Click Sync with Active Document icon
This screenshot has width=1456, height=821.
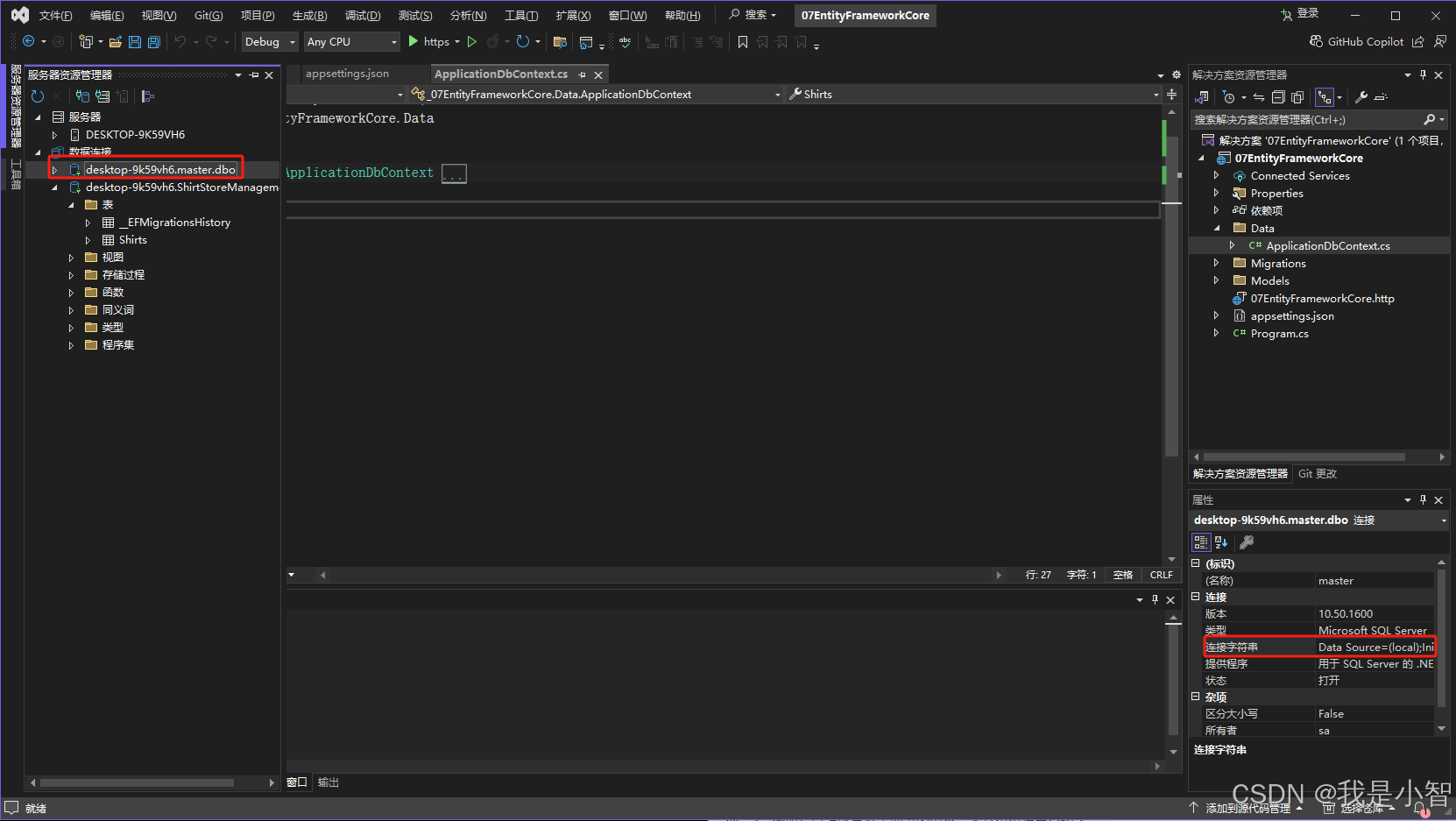tap(1259, 97)
